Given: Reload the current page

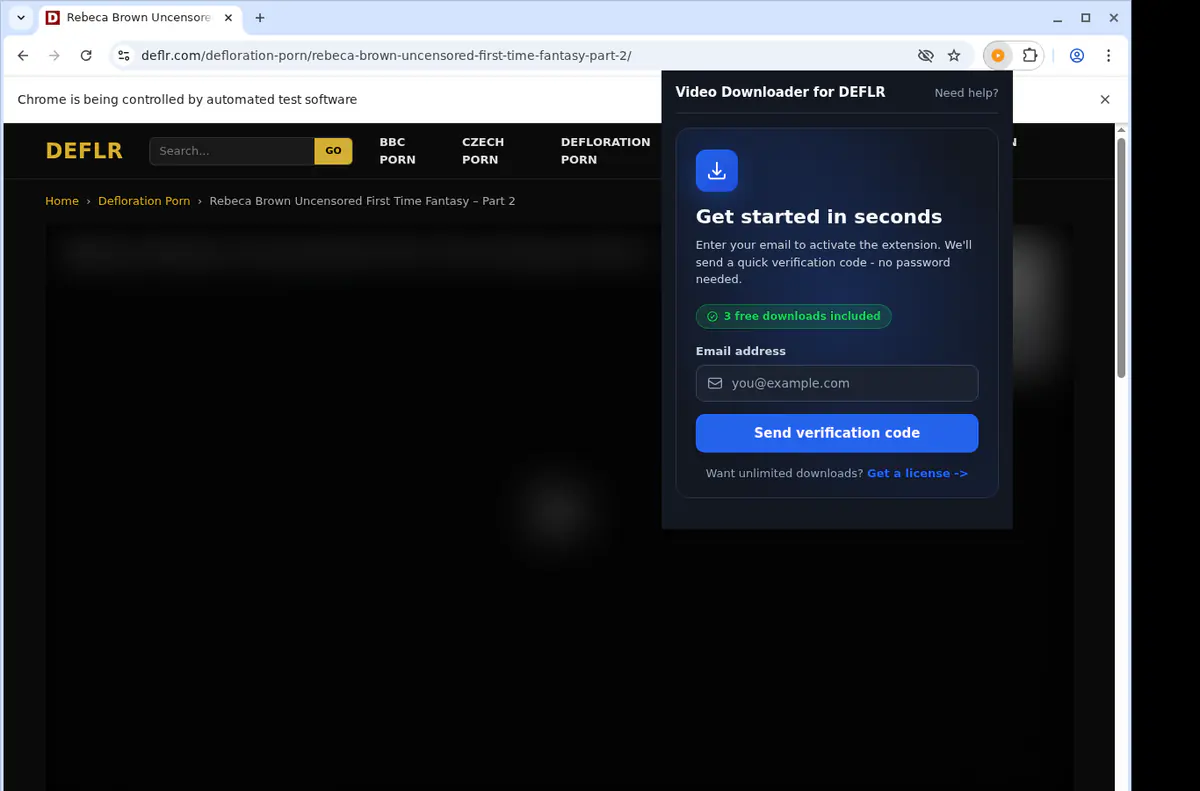Looking at the screenshot, I should click(86, 56).
